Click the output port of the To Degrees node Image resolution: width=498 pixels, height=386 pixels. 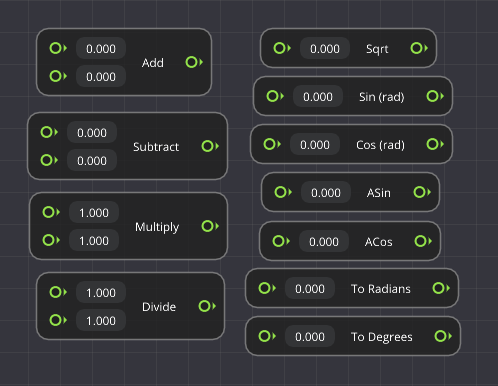(x=443, y=336)
